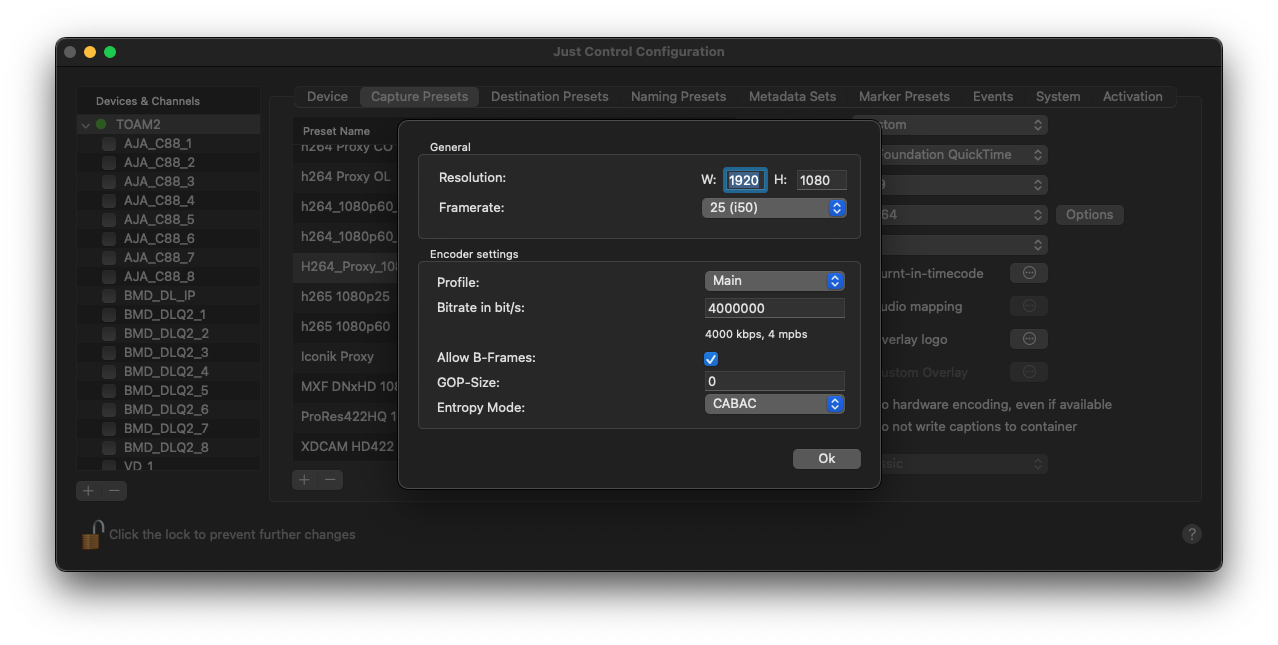The image size is (1278, 645).
Task: Click the GOP-Size input field
Action: [x=775, y=381]
